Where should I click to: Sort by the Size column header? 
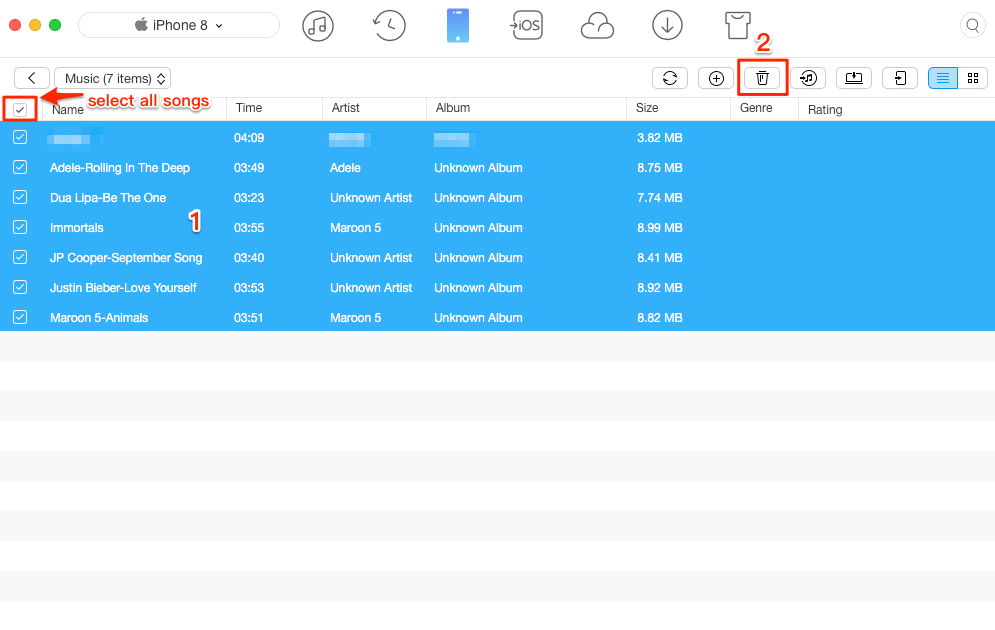[x=647, y=108]
